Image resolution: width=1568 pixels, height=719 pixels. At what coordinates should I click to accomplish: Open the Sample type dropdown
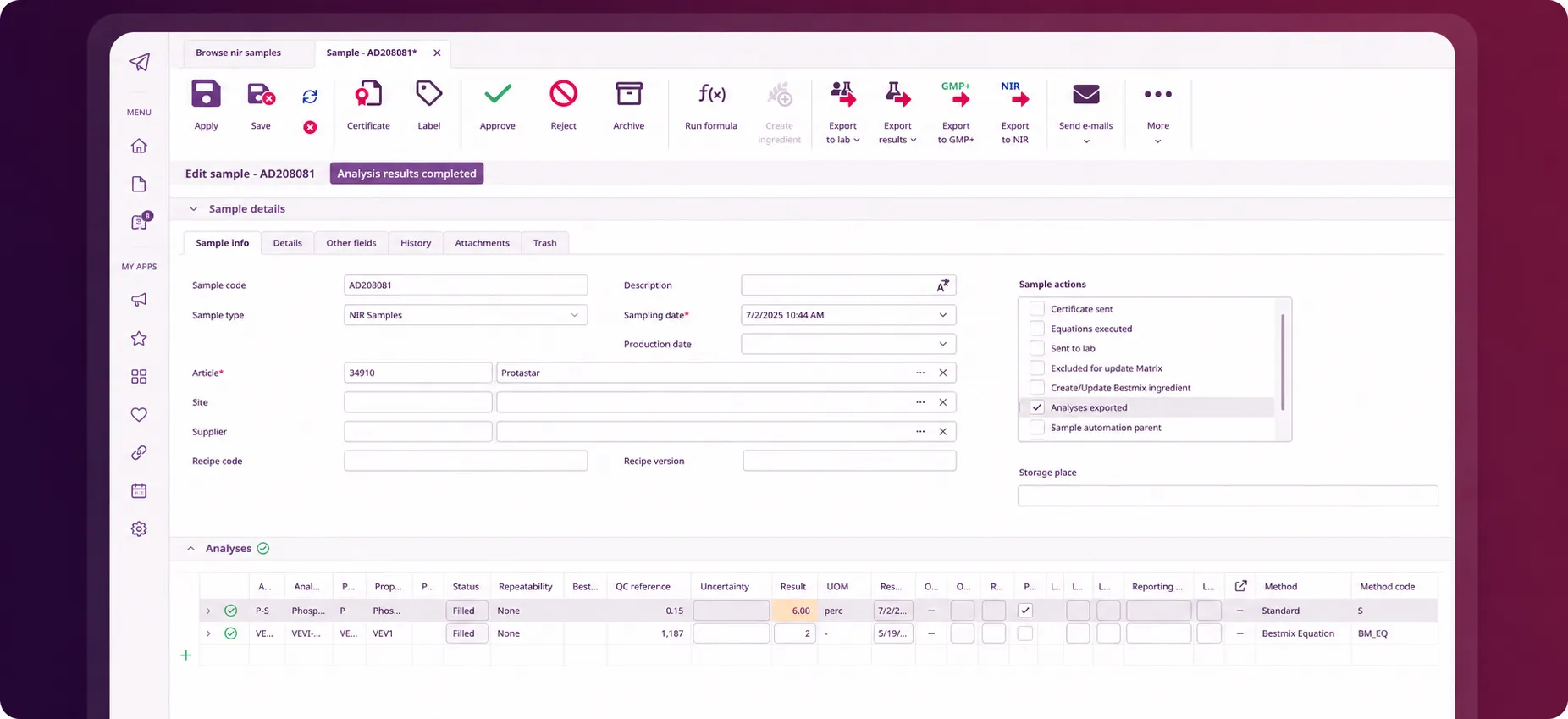pyautogui.click(x=466, y=315)
